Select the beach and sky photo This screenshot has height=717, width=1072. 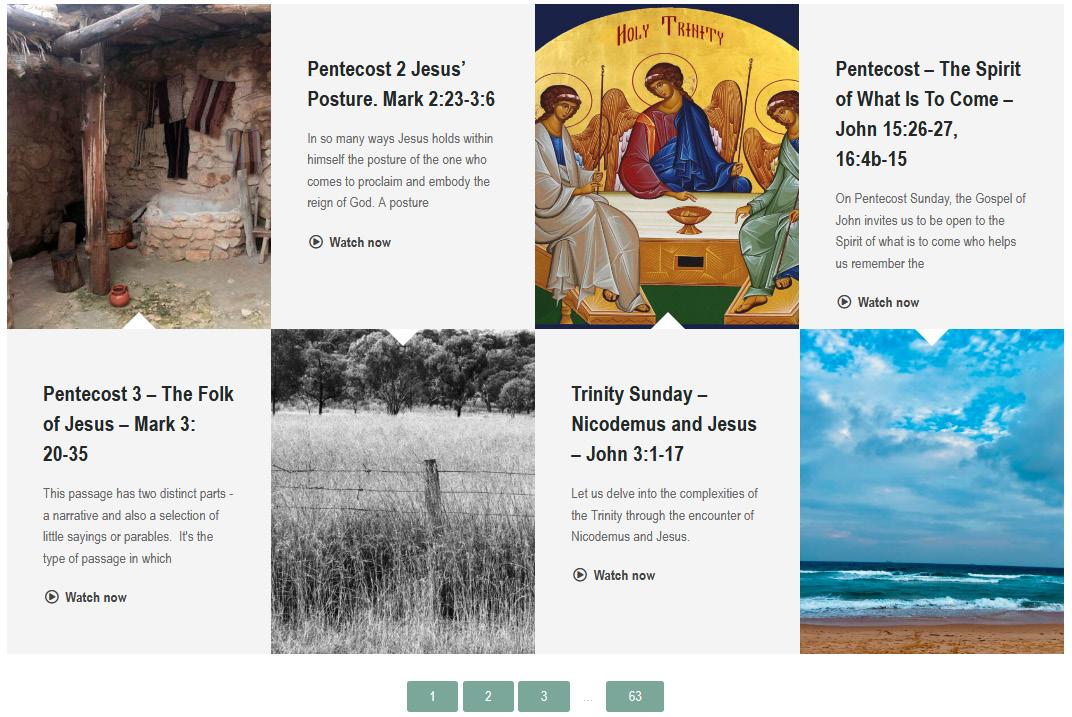point(932,491)
